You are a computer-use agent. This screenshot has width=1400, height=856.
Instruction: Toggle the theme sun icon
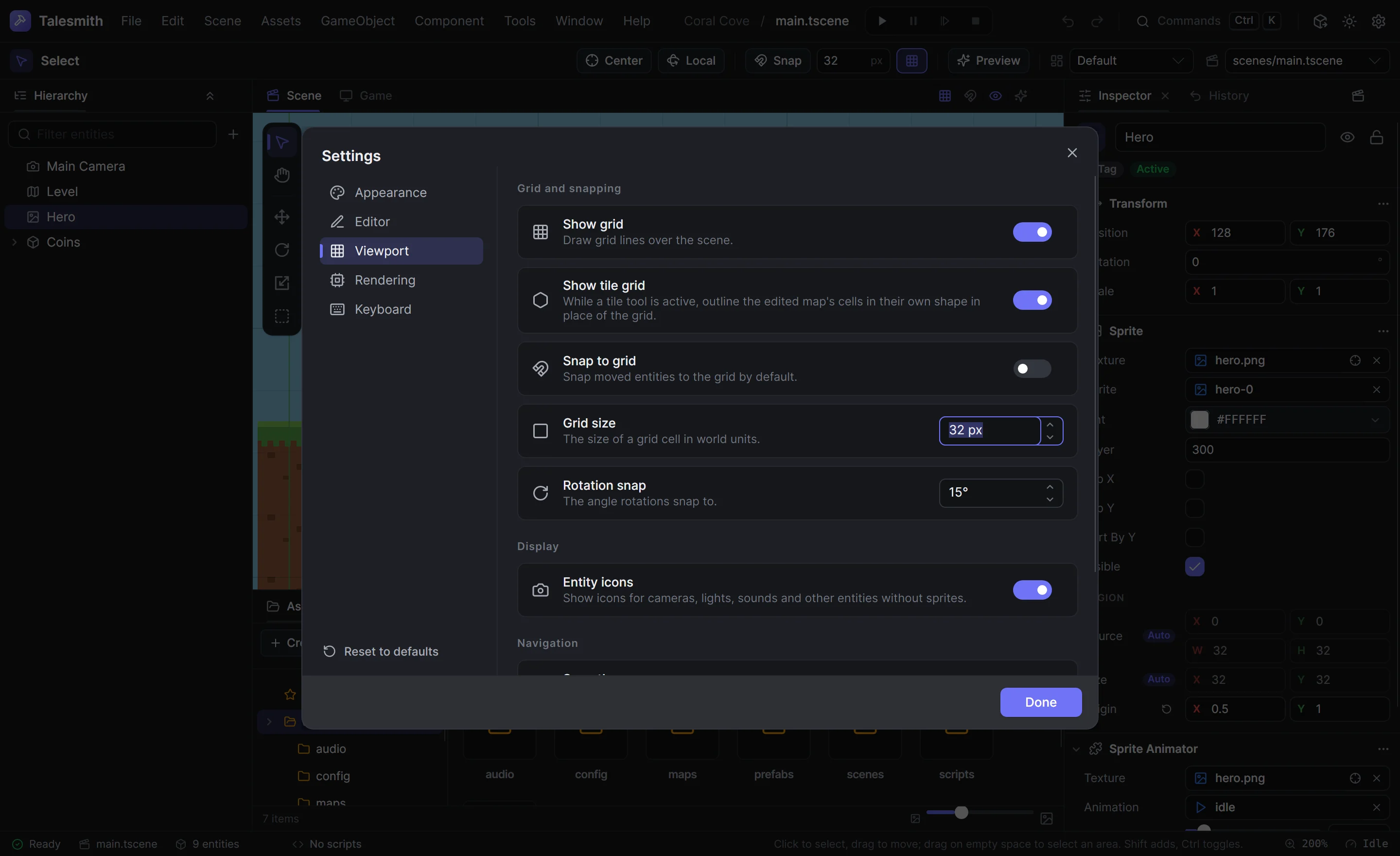click(x=1349, y=21)
